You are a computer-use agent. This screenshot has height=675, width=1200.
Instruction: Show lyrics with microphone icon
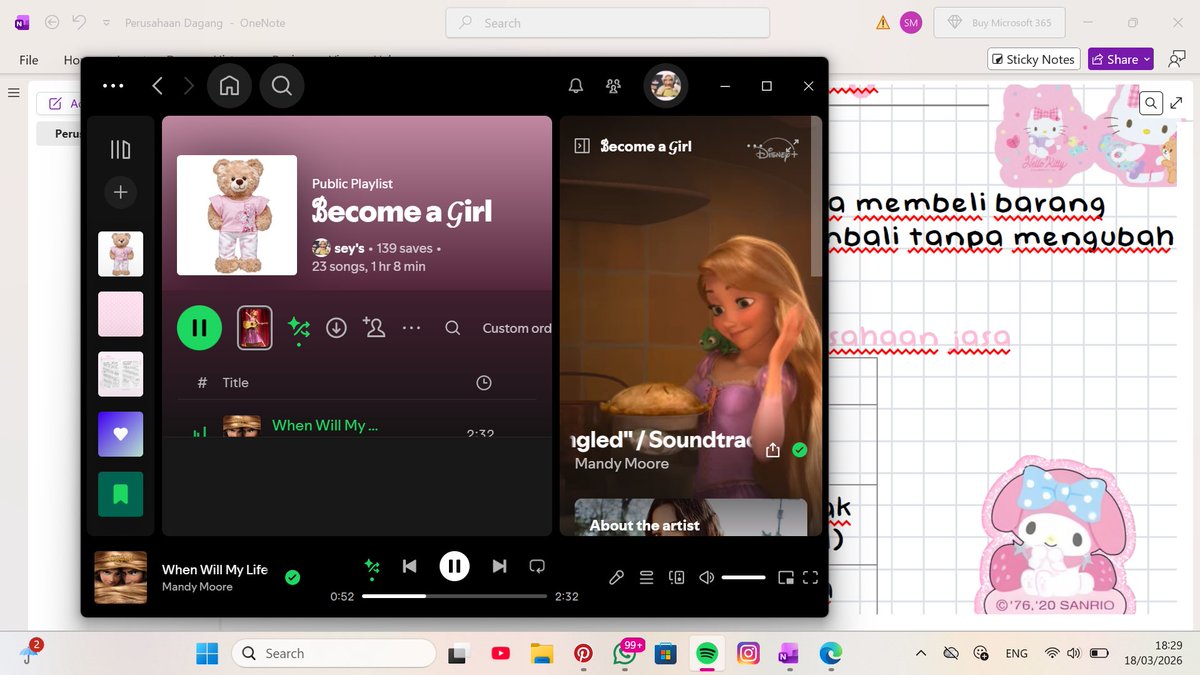click(617, 577)
